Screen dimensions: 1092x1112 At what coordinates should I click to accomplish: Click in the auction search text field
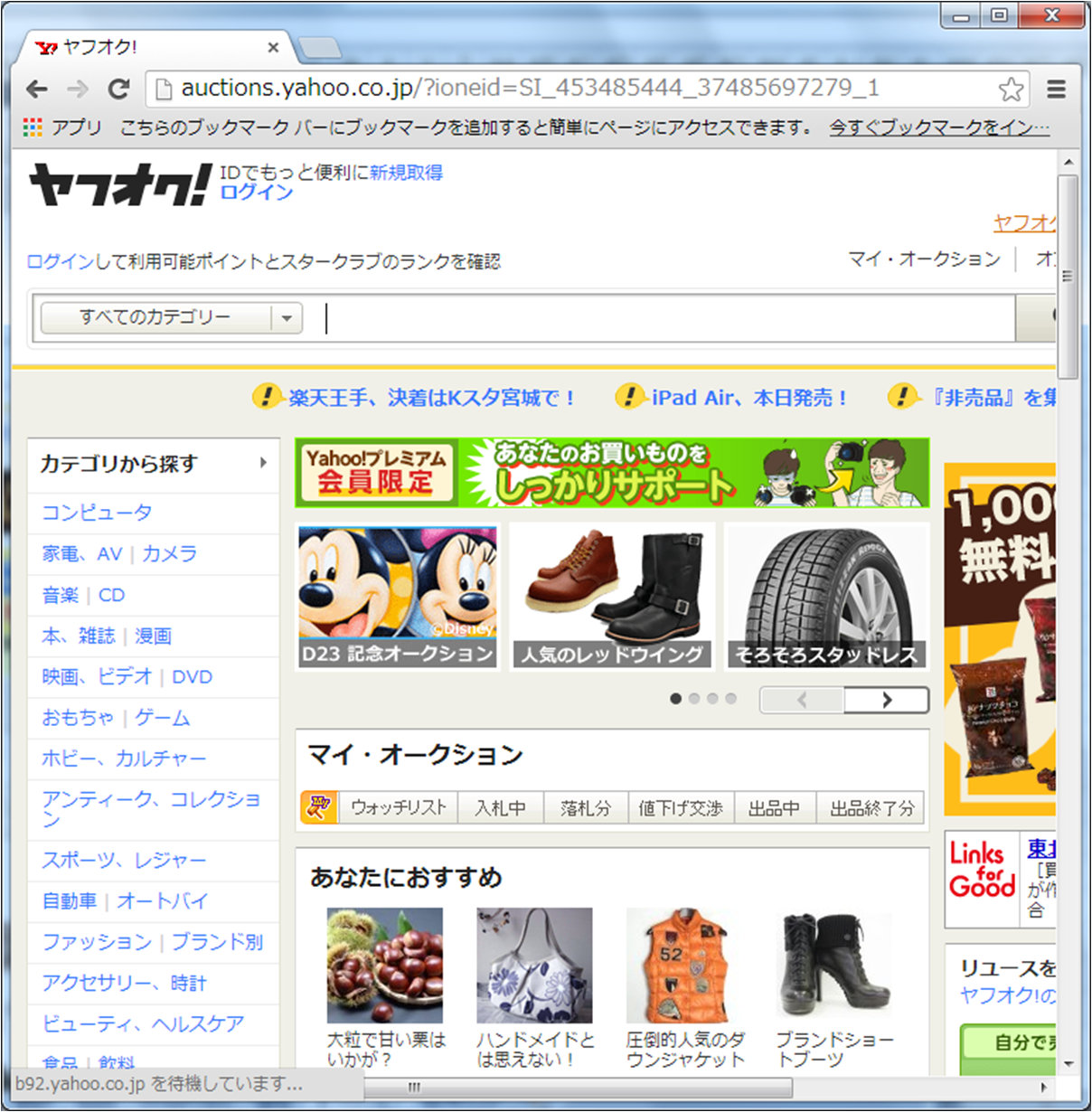[x=669, y=318]
